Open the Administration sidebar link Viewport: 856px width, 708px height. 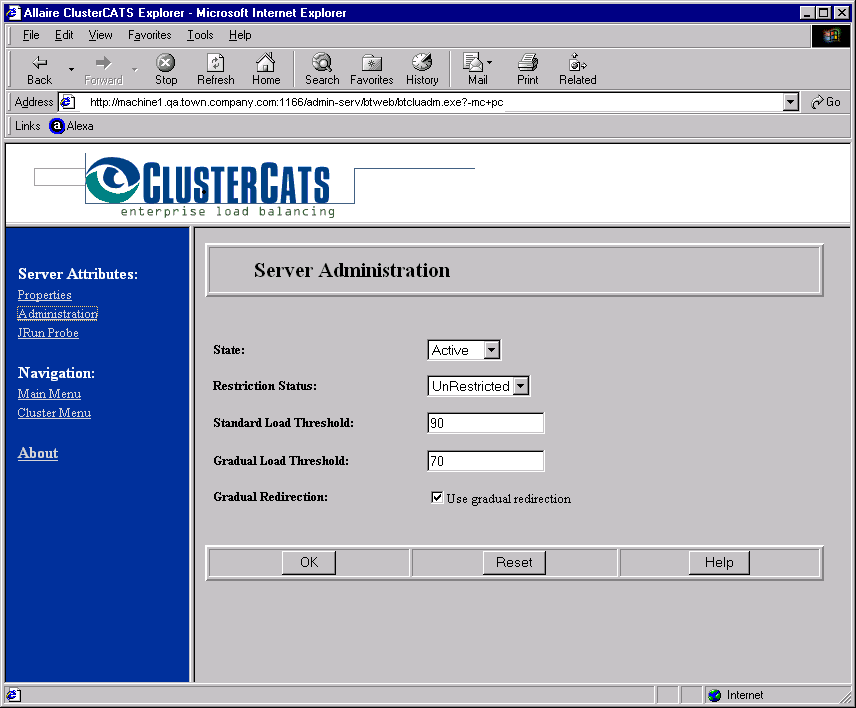(x=58, y=314)
